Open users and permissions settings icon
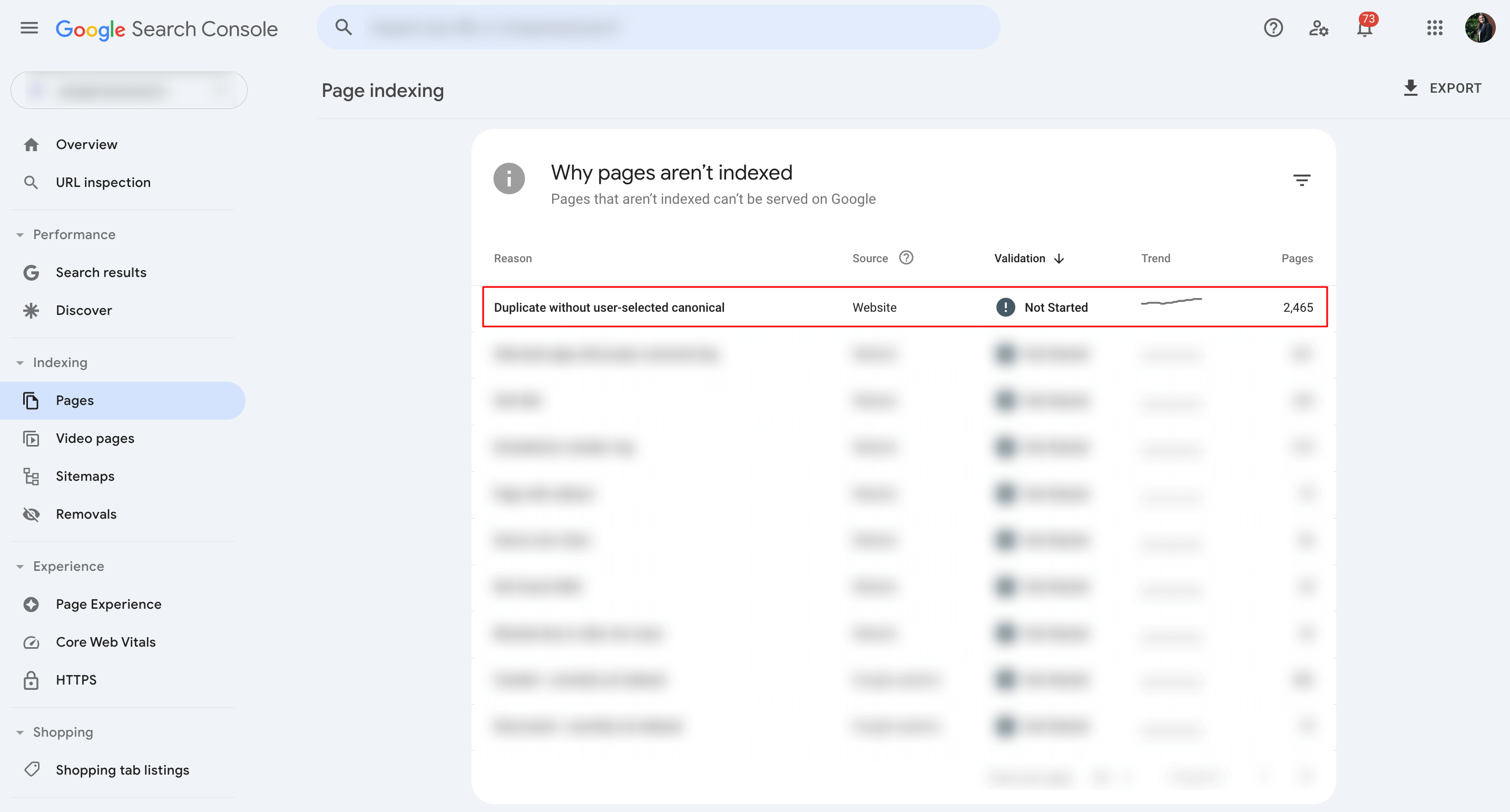 (x=1319, y=27)
